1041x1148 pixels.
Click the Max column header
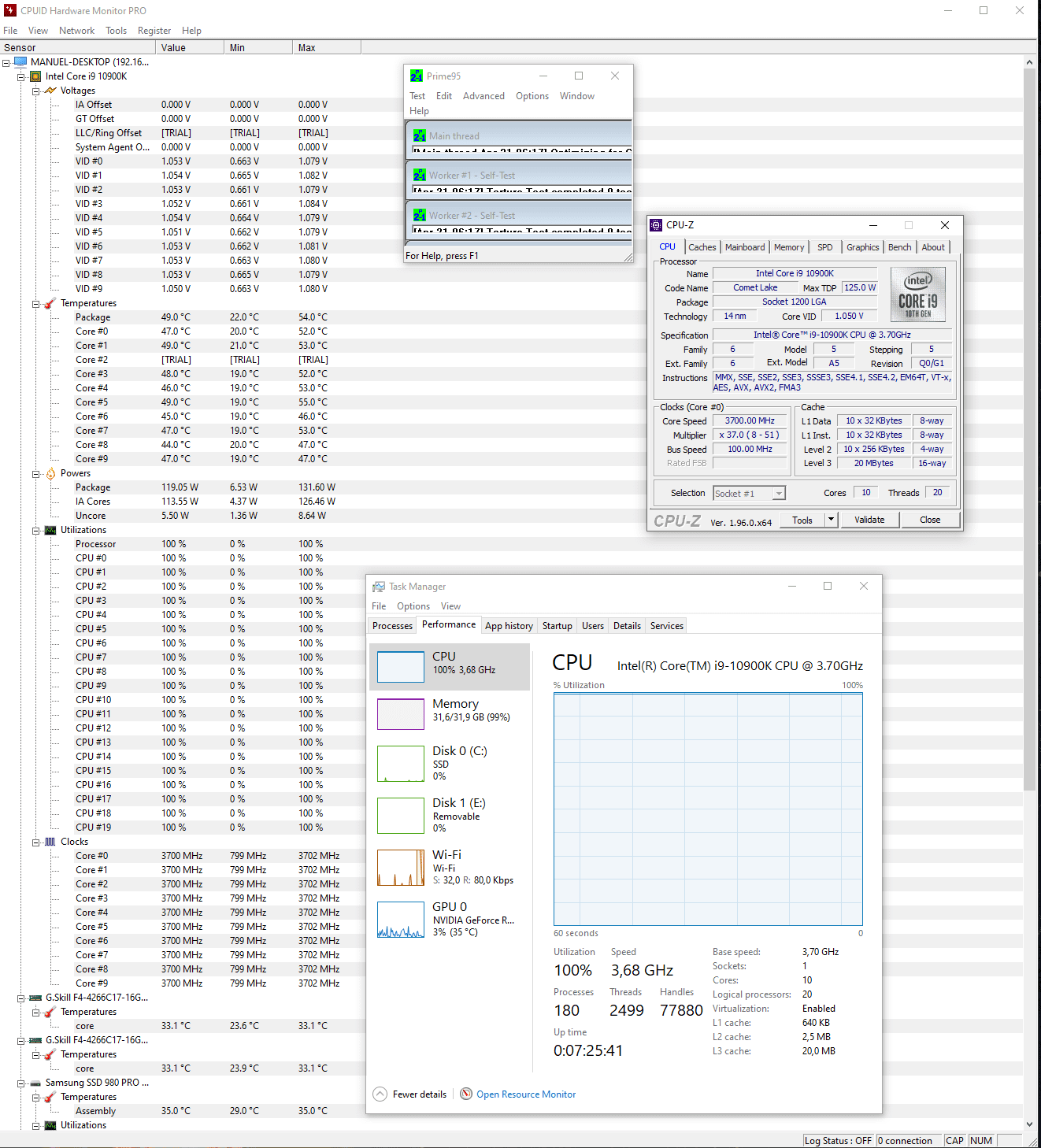tap(327, 48)
